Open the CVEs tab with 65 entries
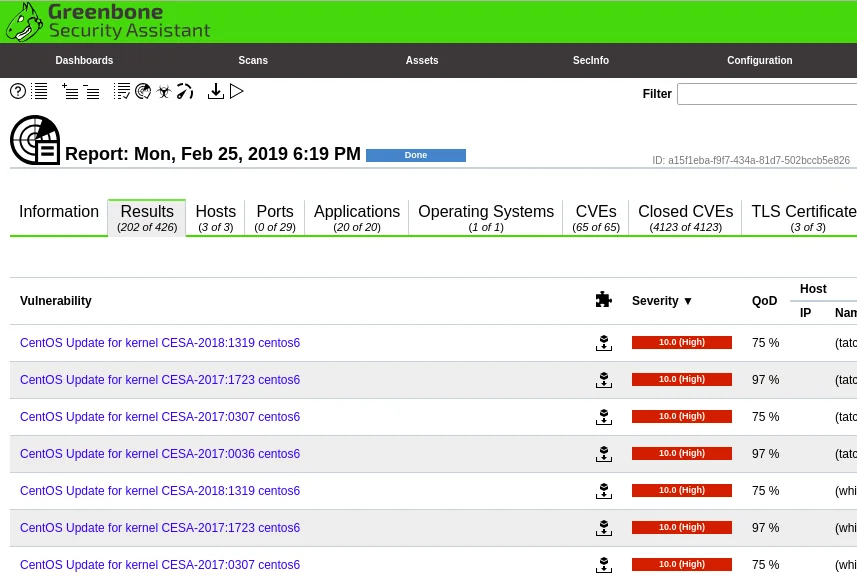 (596, 218)
